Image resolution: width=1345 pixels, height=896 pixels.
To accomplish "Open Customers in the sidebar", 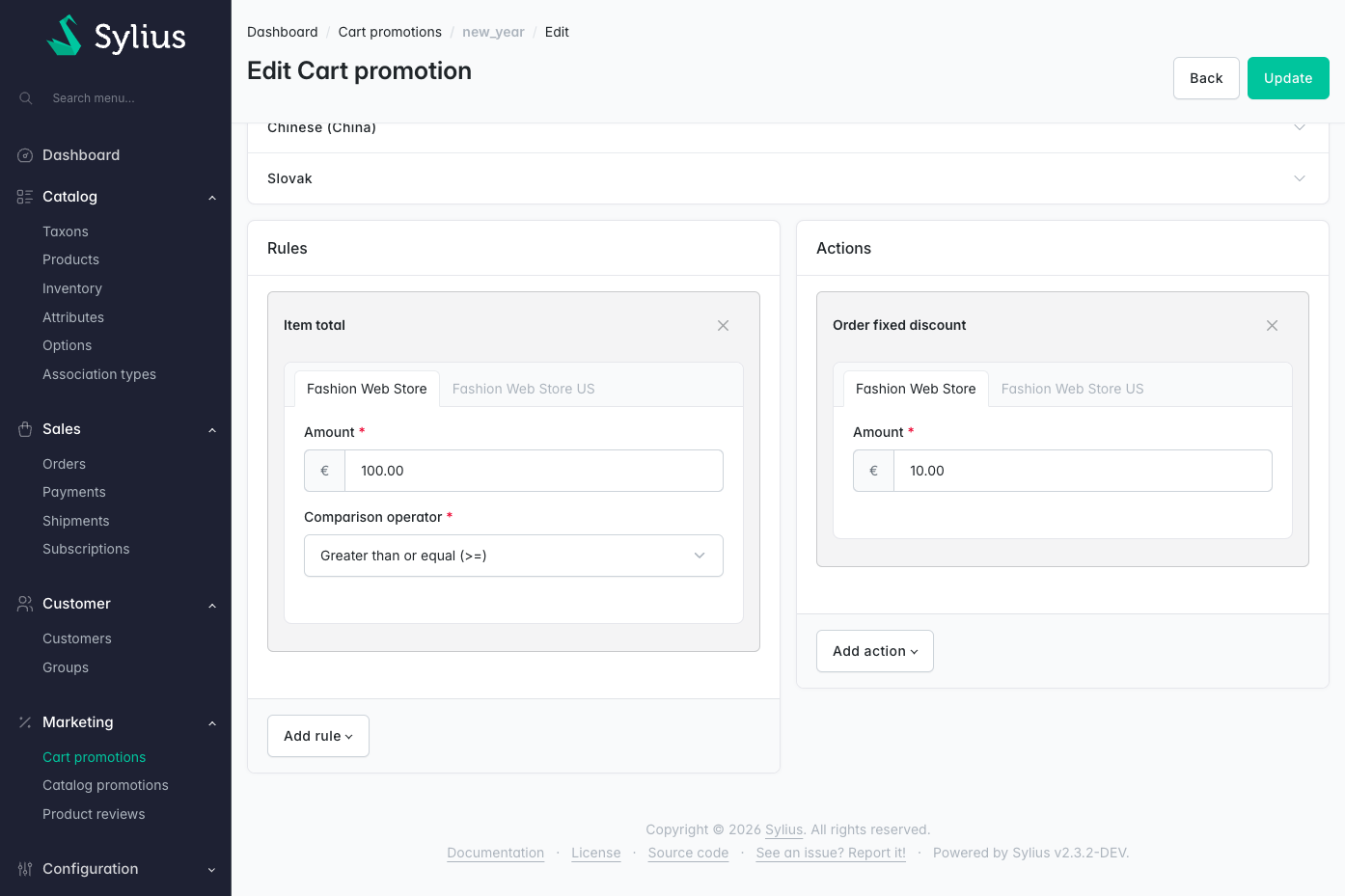I will coord(77,638).
